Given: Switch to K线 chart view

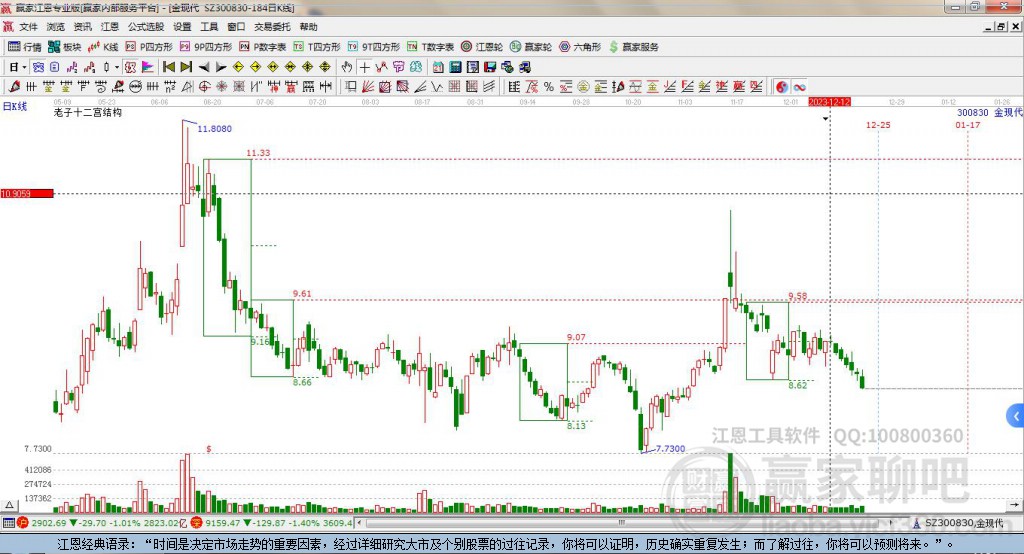Looking at the screenshot, I should coord(103,47).
